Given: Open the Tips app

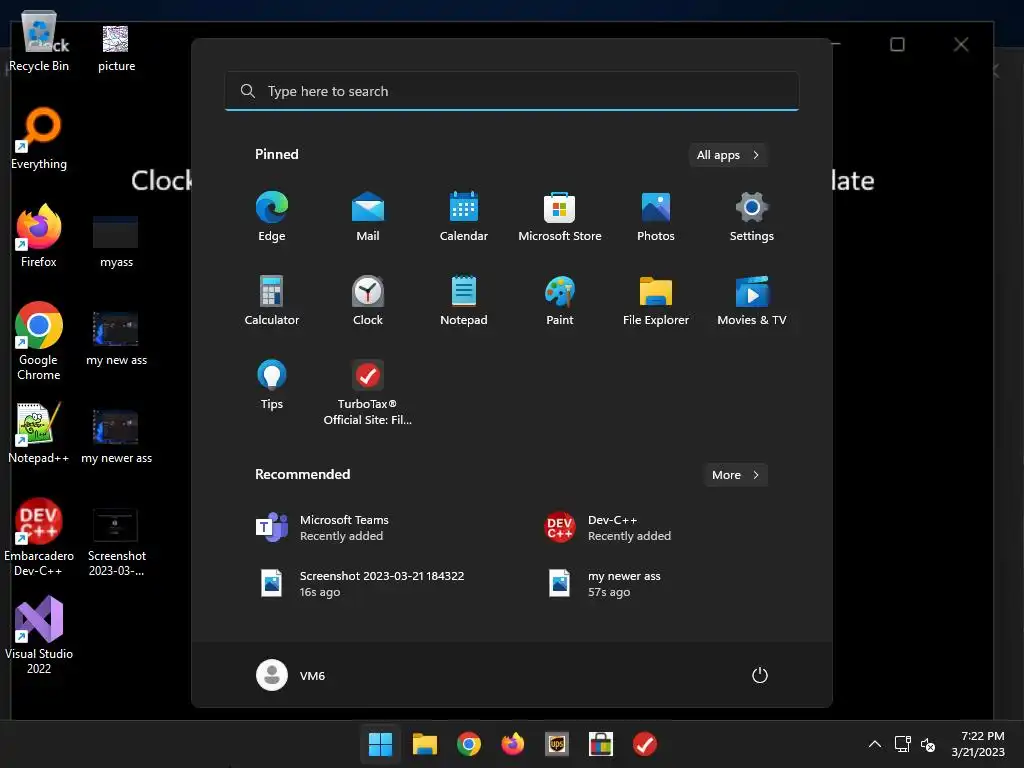Looking at the screenshot, I should [272, 385].
